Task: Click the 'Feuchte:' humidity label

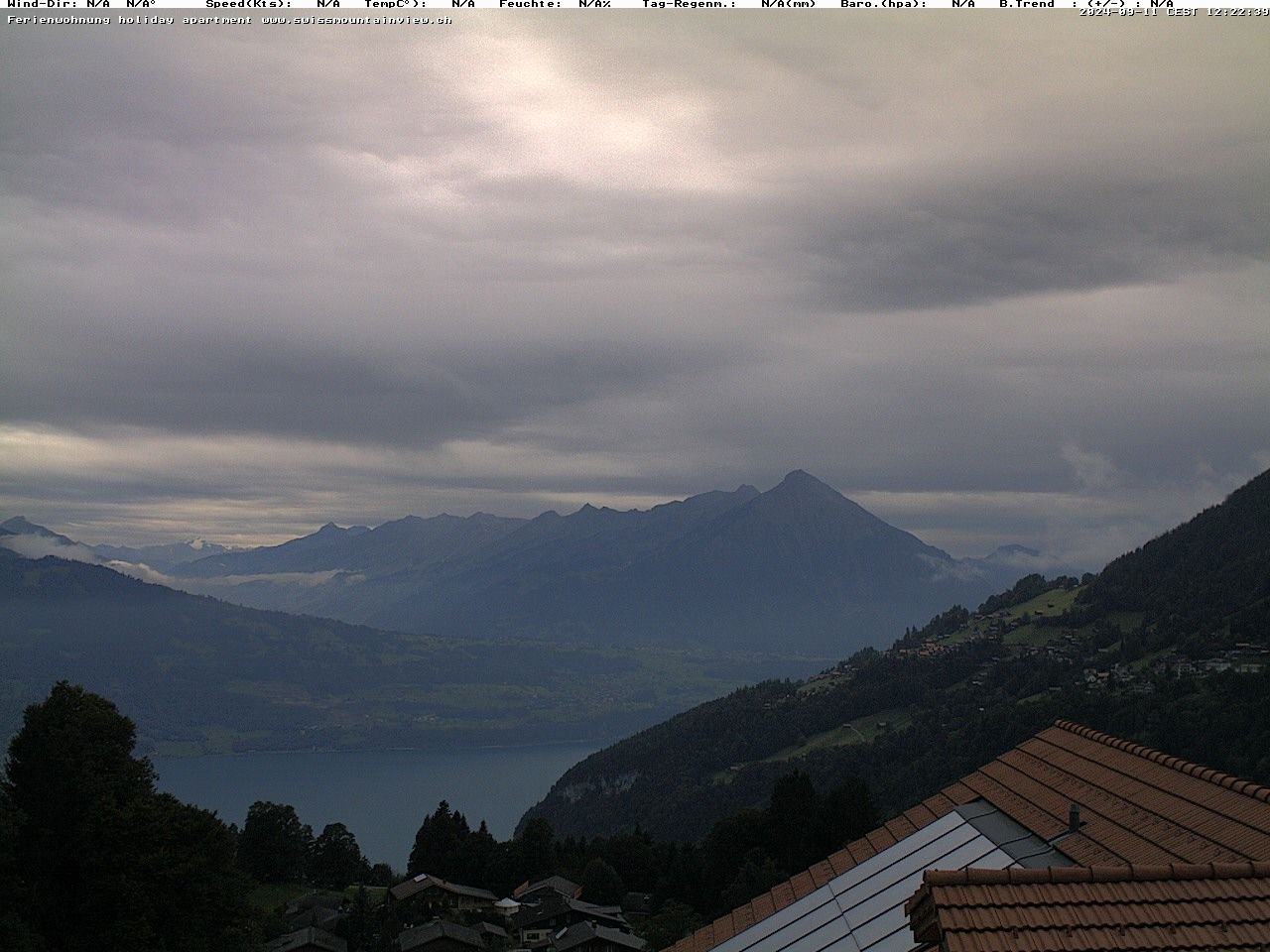Action: (x=530, y=4)
